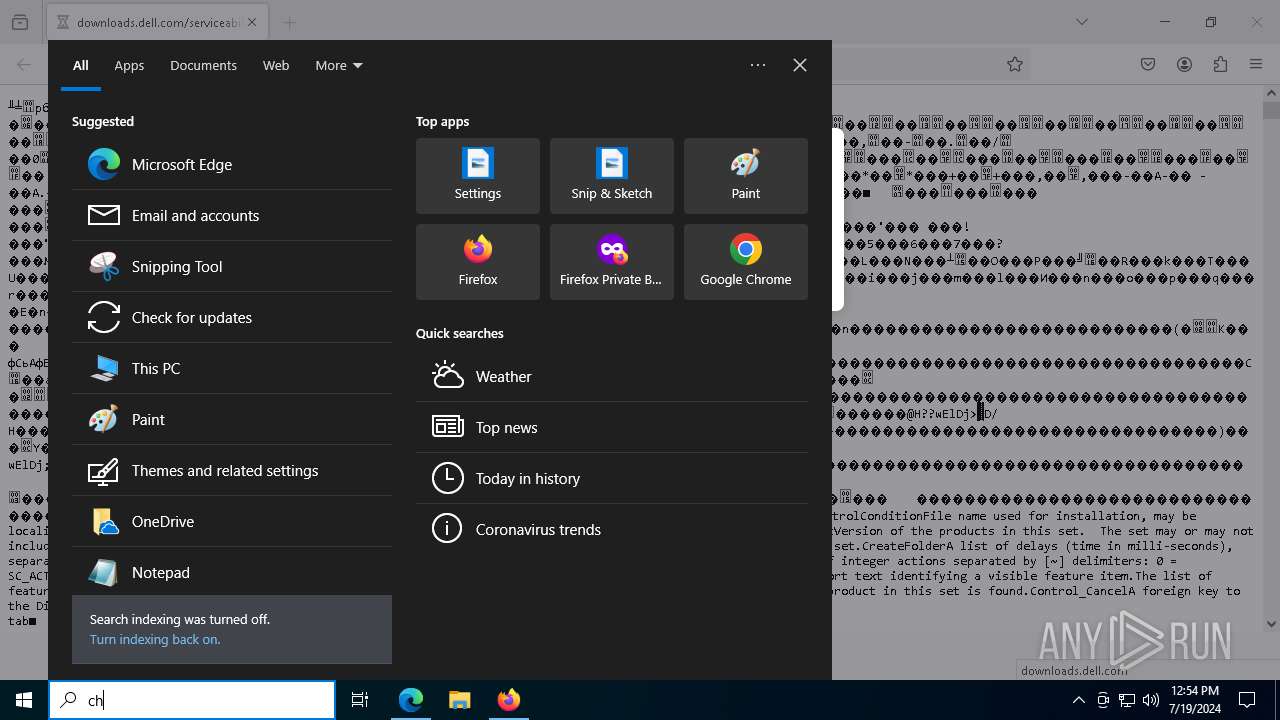Expand the More filter dropdown
This screenshot has width=1280, height=720.
coord(339,66)
